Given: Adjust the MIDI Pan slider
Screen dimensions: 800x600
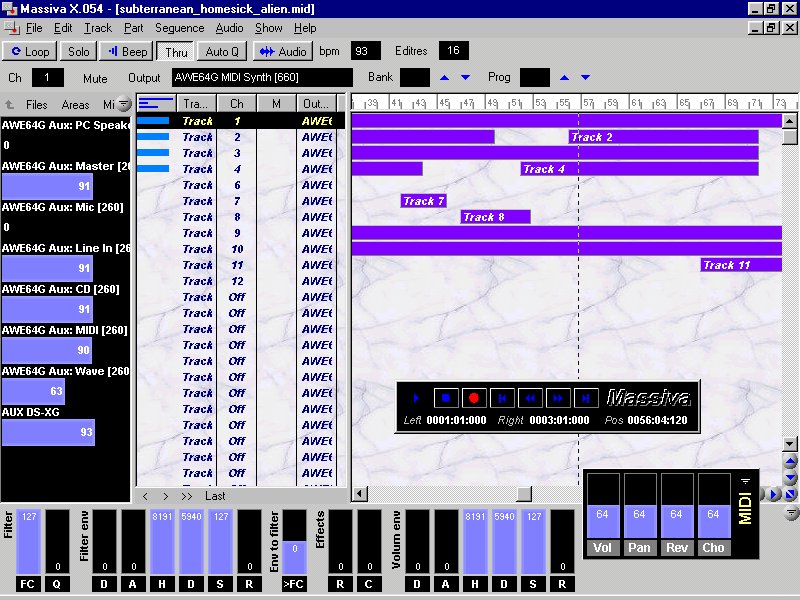Looking at the screenshot, I should click(639, 506).
